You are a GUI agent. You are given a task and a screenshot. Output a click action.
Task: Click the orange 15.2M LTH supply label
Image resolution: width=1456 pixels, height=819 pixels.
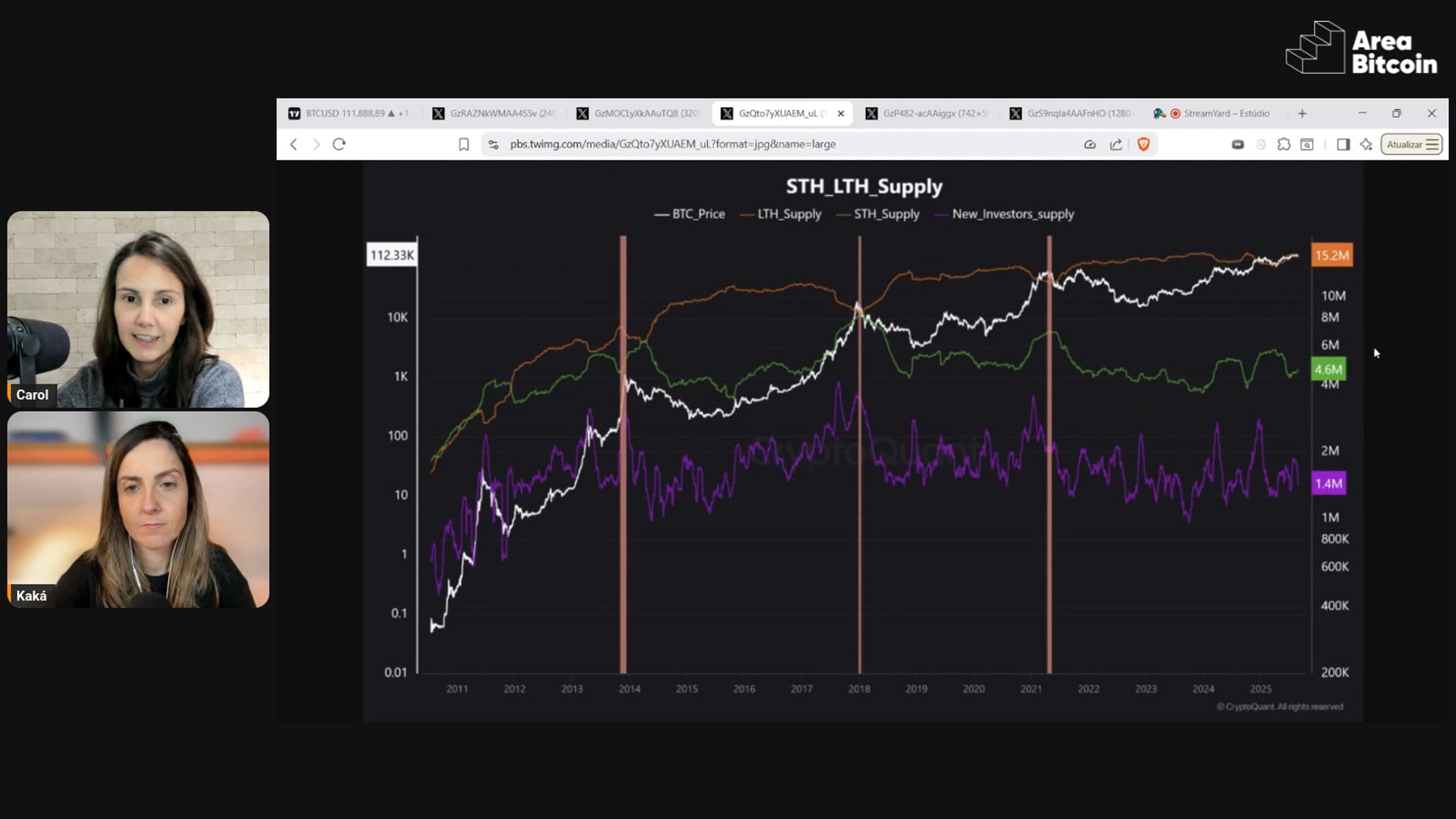tap(1332, 255)
